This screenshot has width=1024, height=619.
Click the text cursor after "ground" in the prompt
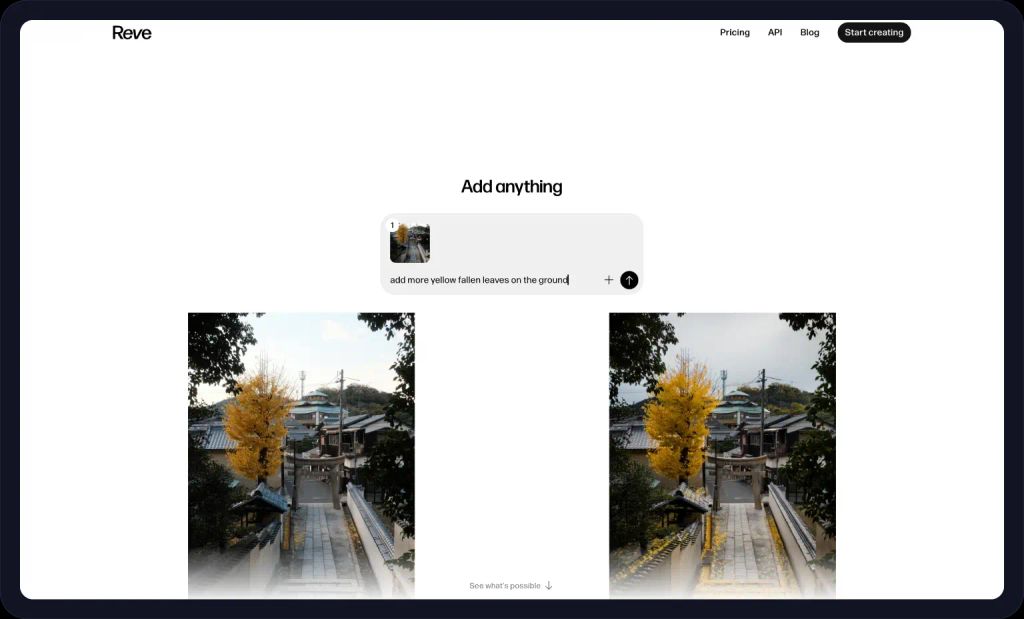(x=568, y=280)
